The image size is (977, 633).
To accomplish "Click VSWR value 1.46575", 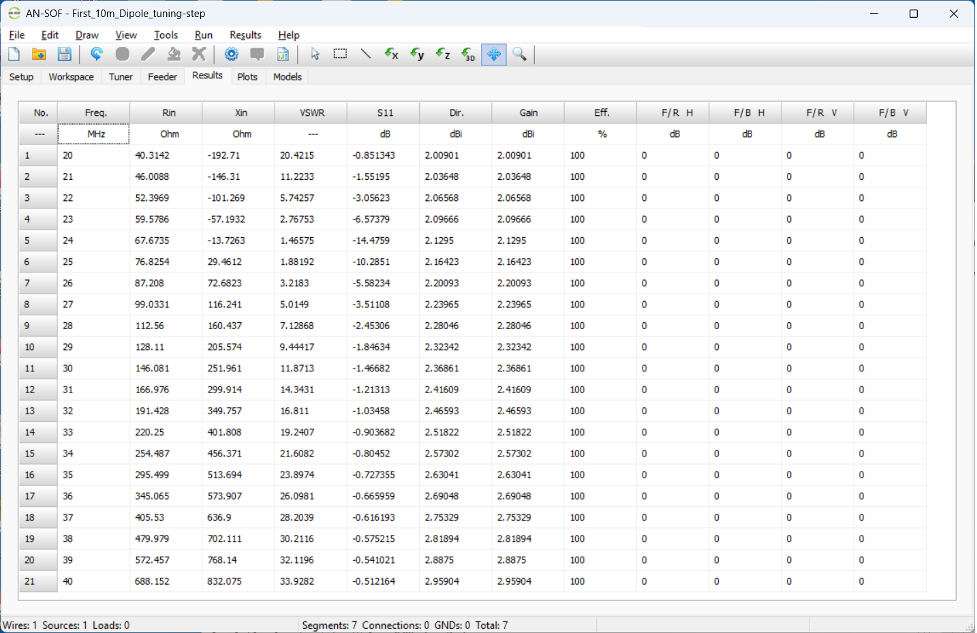I will 297,240.
